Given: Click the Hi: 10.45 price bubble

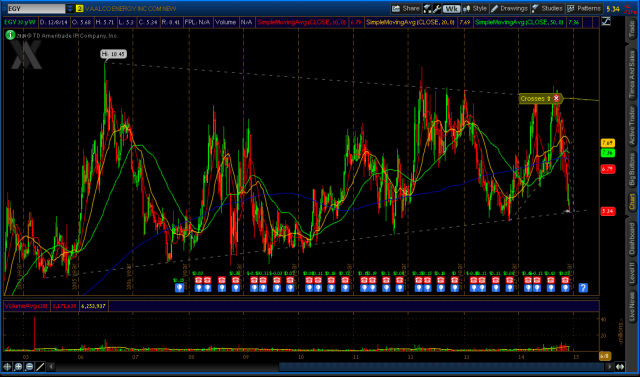Looking at the screenshot, I should 113,54.
